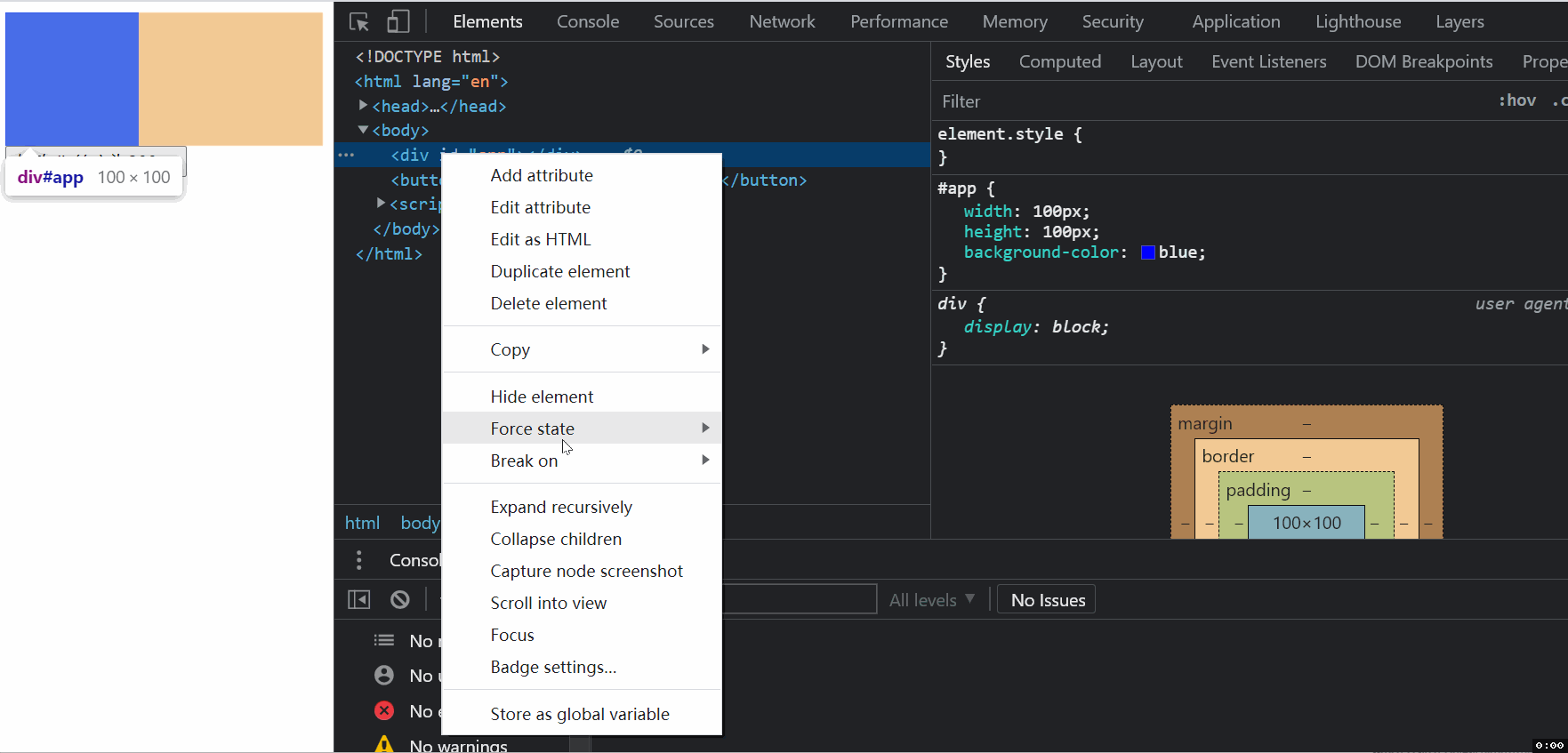Activate the inspect element picker icon
The height and width of the screenshot is (753, 1568).
359,21
